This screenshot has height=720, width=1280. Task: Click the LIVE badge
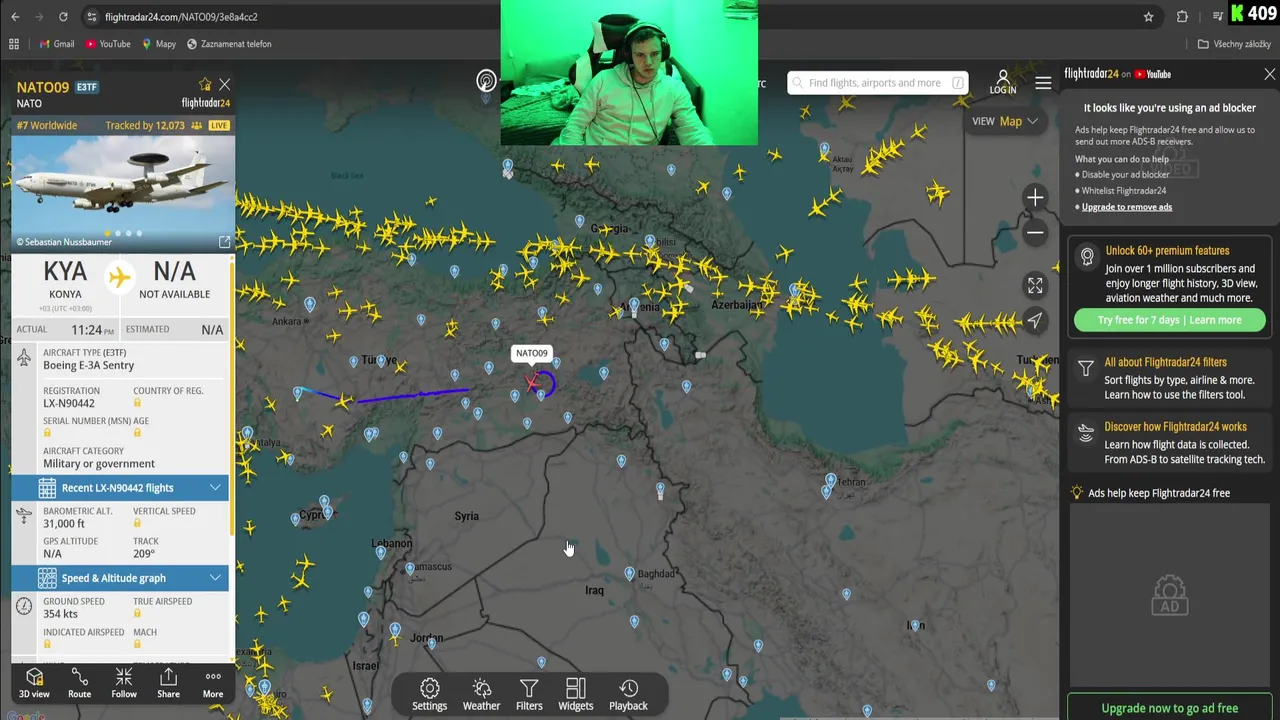tap(219, 126)
